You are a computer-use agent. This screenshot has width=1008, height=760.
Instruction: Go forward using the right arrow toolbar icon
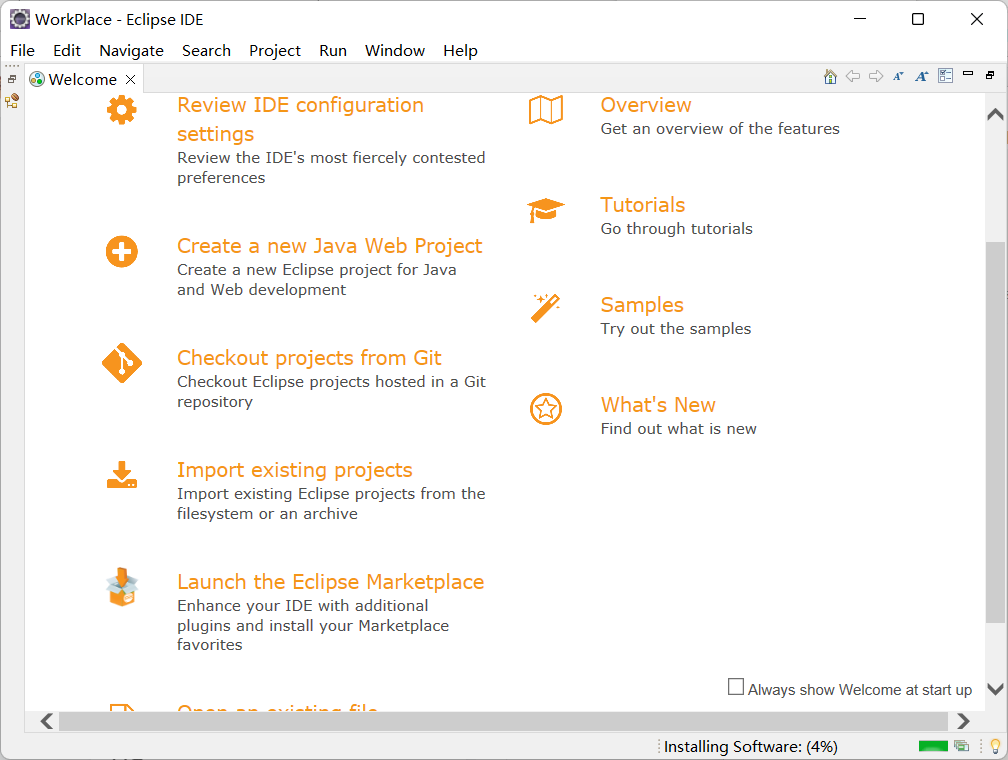876,77
